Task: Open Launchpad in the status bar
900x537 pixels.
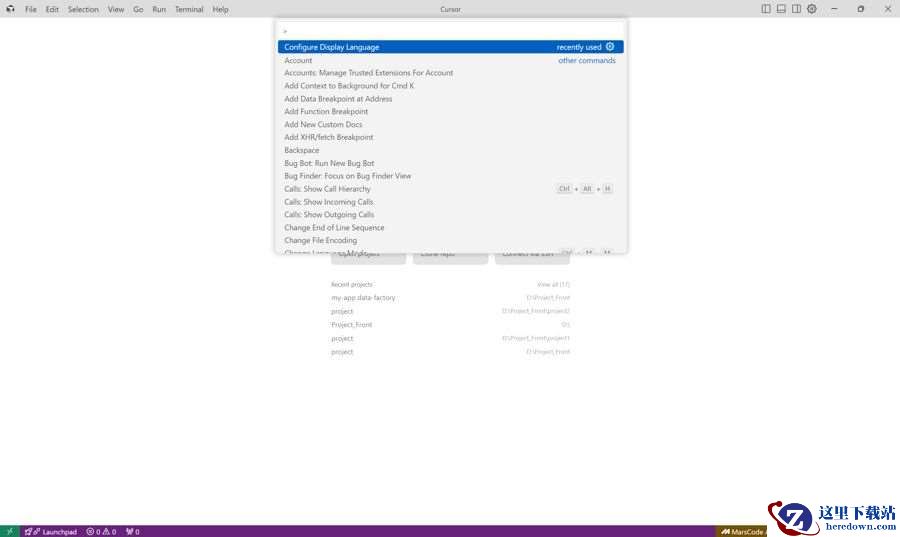Action: click(51, 531)
